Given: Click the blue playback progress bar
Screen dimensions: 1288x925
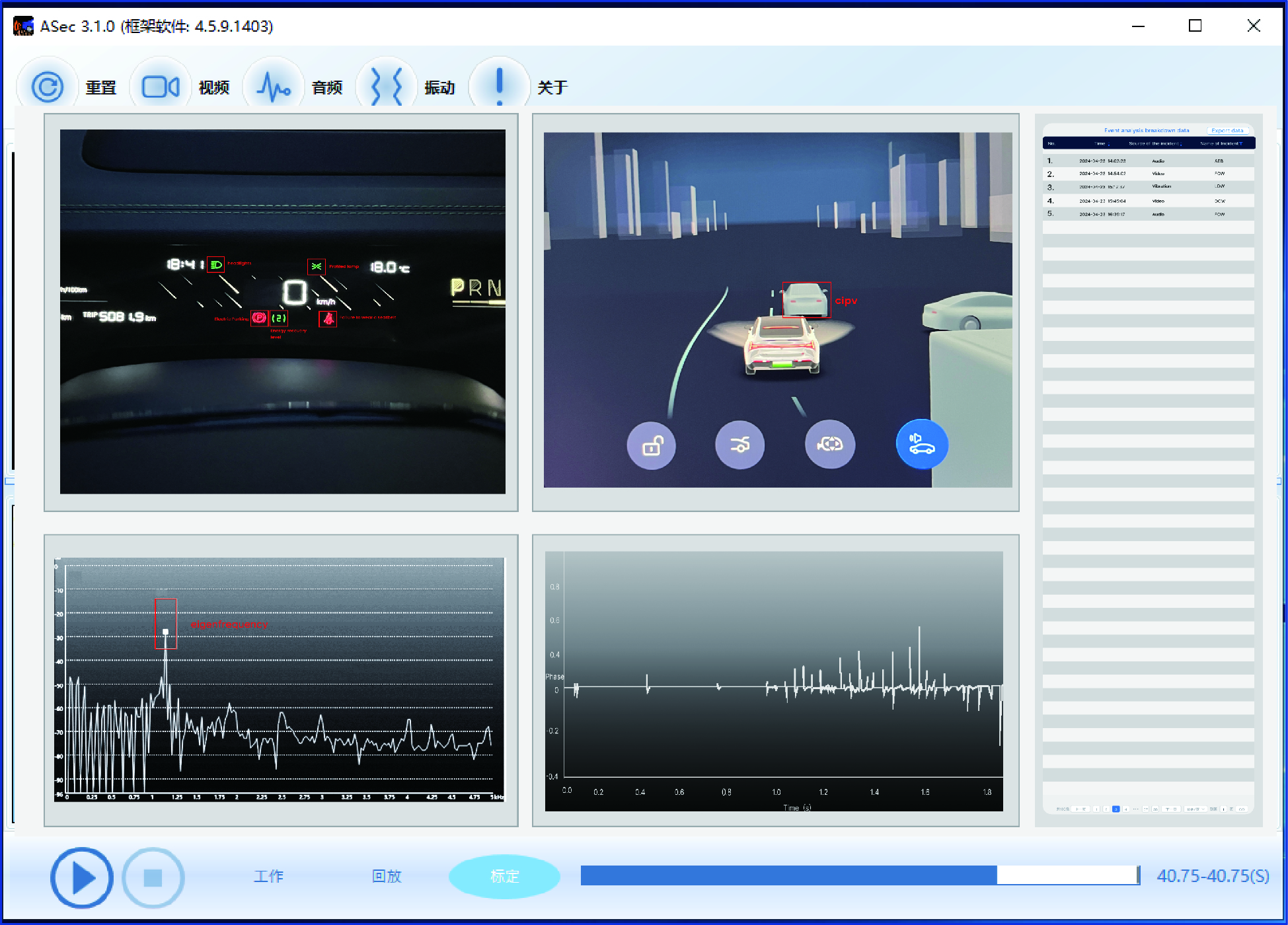Looking at the screenshot, I should point(860,875).
